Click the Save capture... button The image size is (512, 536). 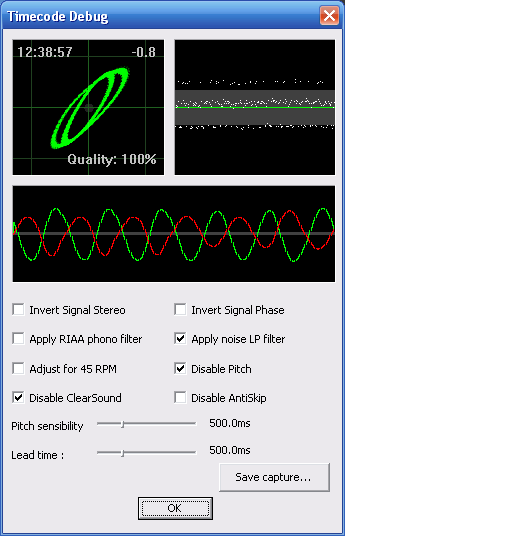(274, 477)
